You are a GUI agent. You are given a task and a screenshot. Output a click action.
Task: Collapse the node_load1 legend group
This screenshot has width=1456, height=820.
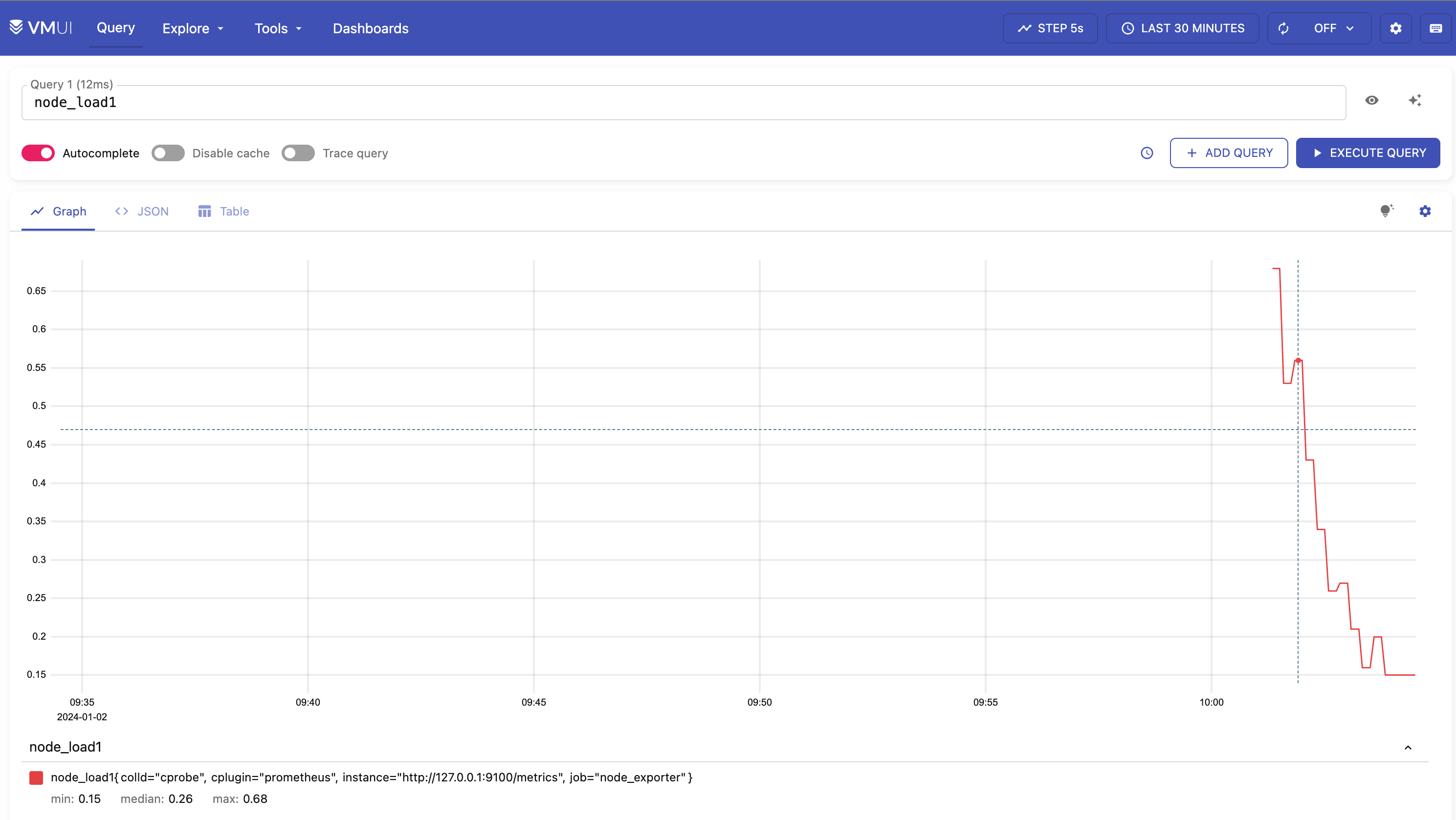(1408, 747)
